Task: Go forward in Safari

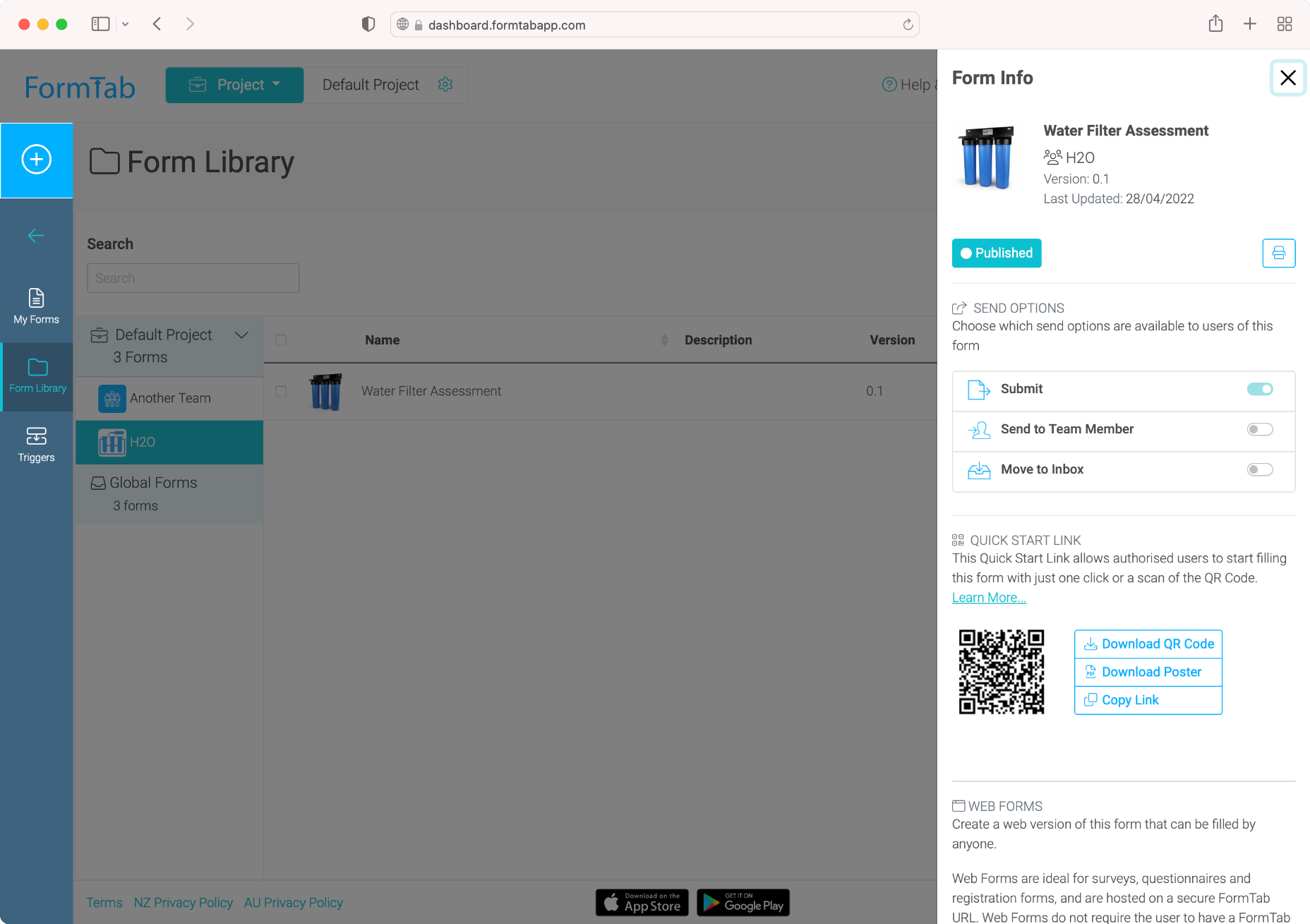Action: tap(190, 24)
